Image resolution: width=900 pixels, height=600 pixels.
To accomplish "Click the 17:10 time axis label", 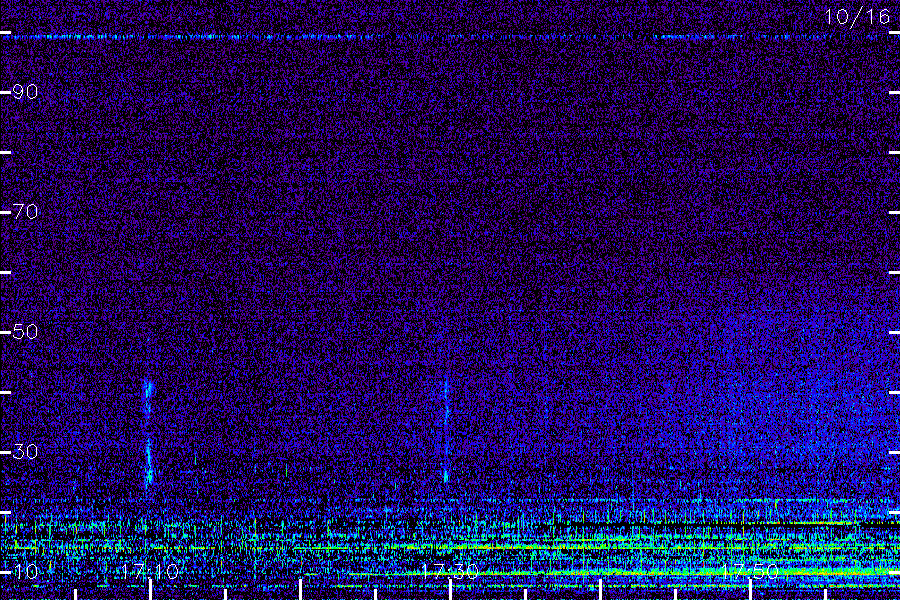I will (150, 571).
